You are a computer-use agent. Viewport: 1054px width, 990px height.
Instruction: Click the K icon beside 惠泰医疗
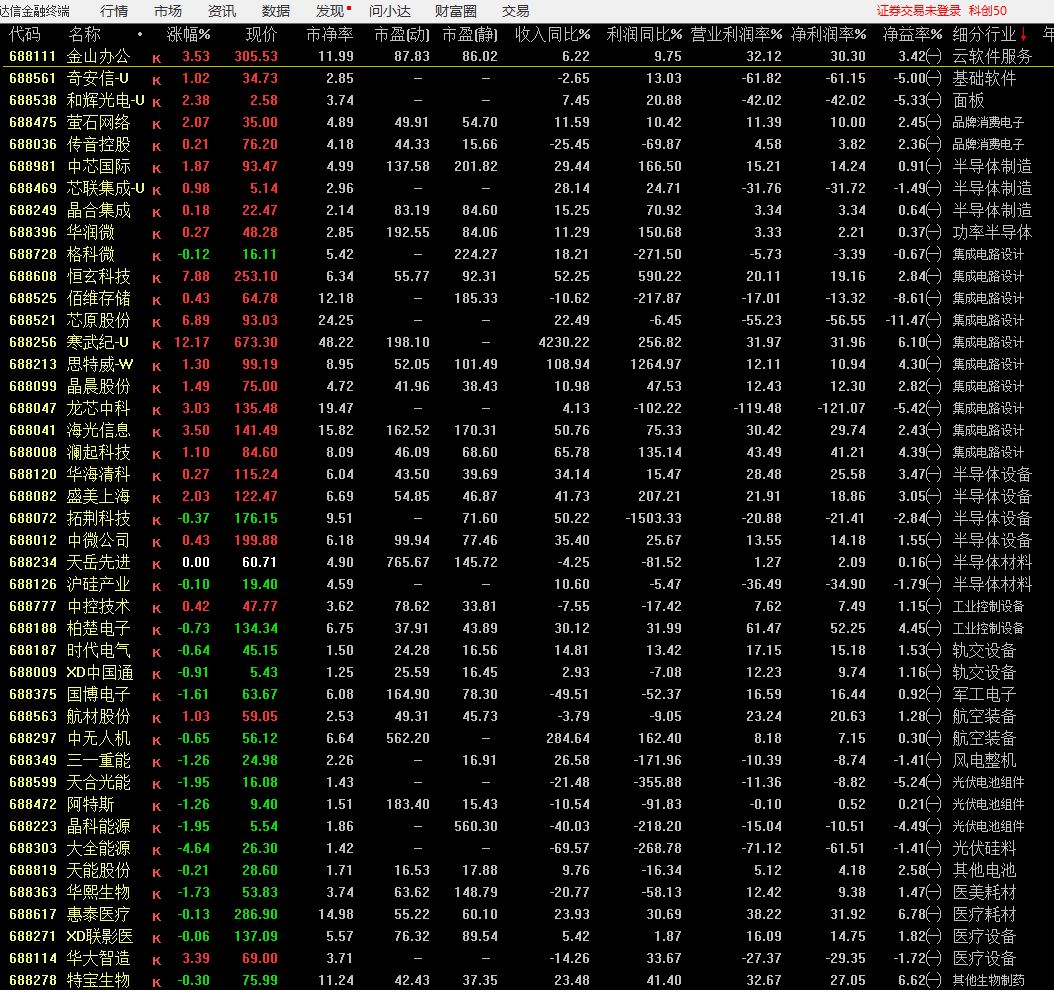point(157,917)
